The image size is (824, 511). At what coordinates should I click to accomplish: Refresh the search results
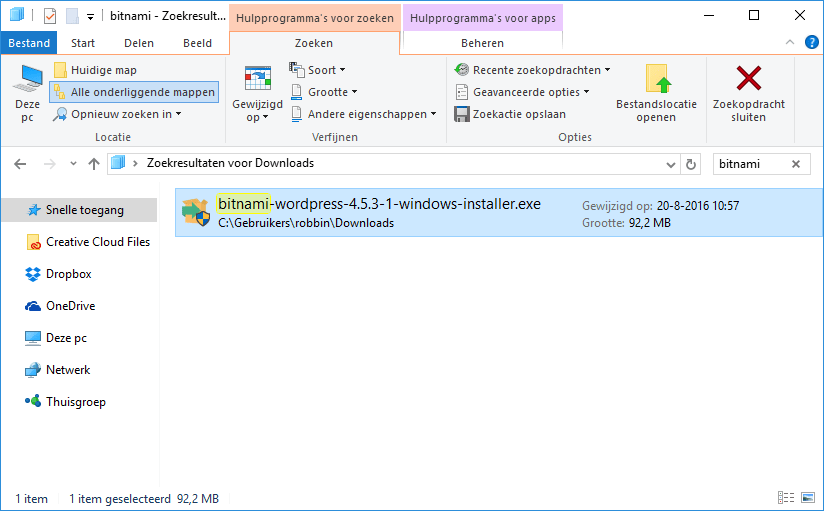[x=691, y=165]
